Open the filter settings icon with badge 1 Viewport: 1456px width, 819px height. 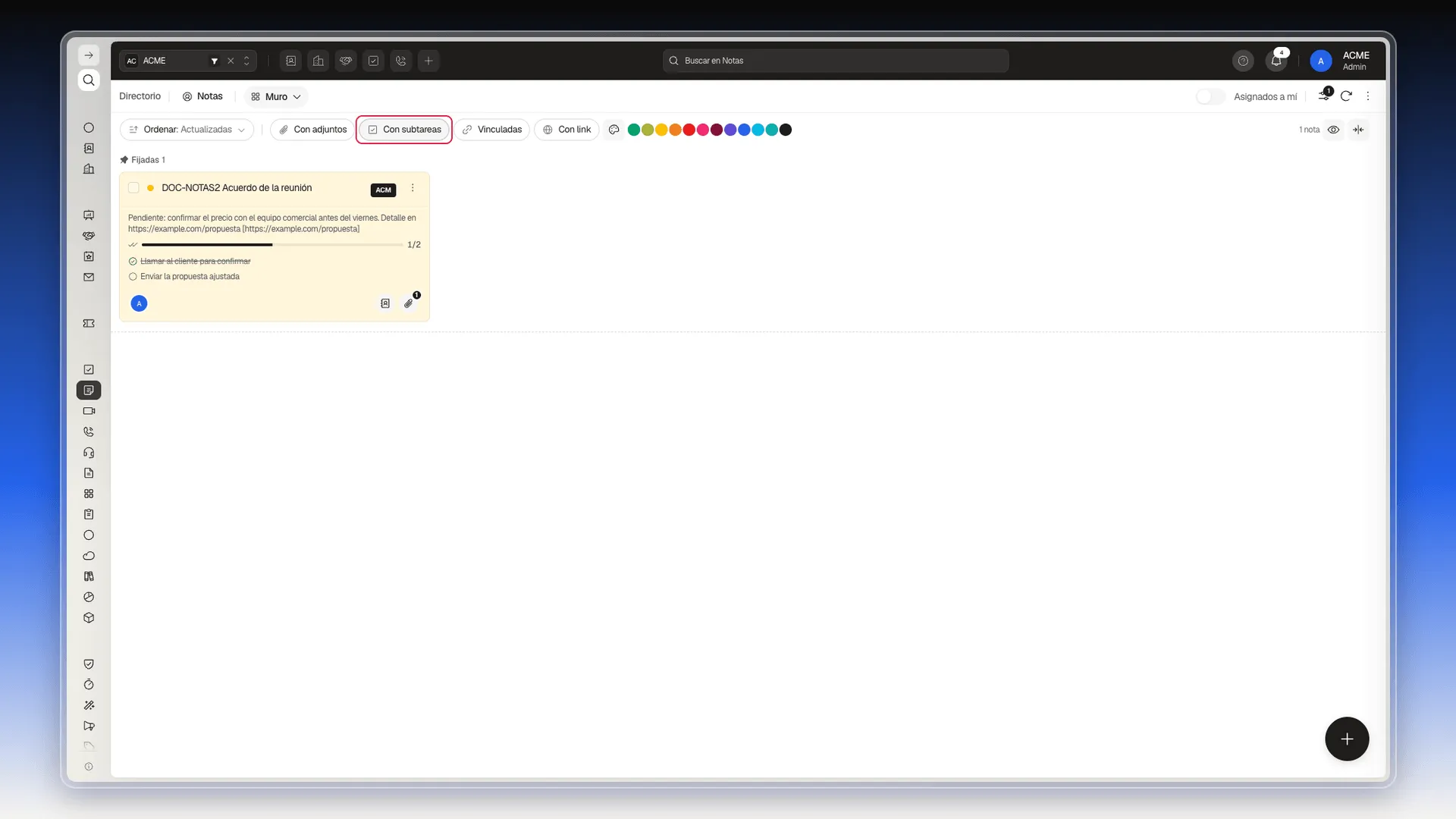point(1324,96)
